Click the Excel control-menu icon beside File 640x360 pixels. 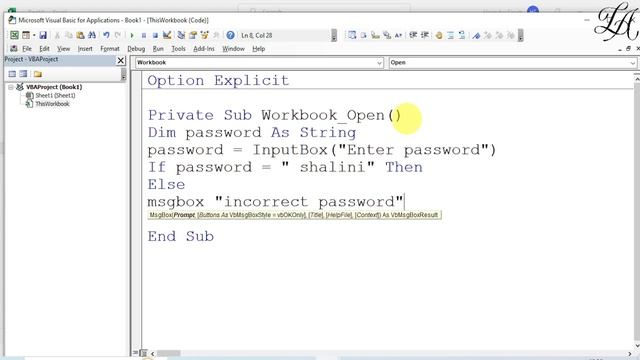coord(13,49)
